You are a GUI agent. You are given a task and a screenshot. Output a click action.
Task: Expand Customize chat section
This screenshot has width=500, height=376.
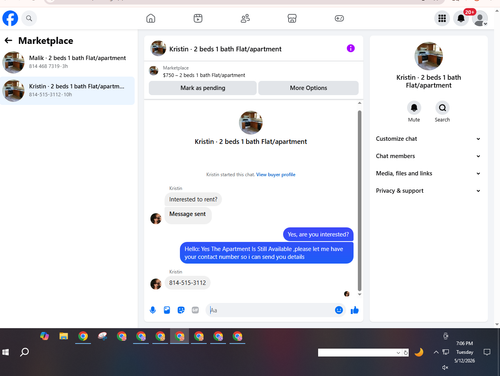tap(428, 139)
